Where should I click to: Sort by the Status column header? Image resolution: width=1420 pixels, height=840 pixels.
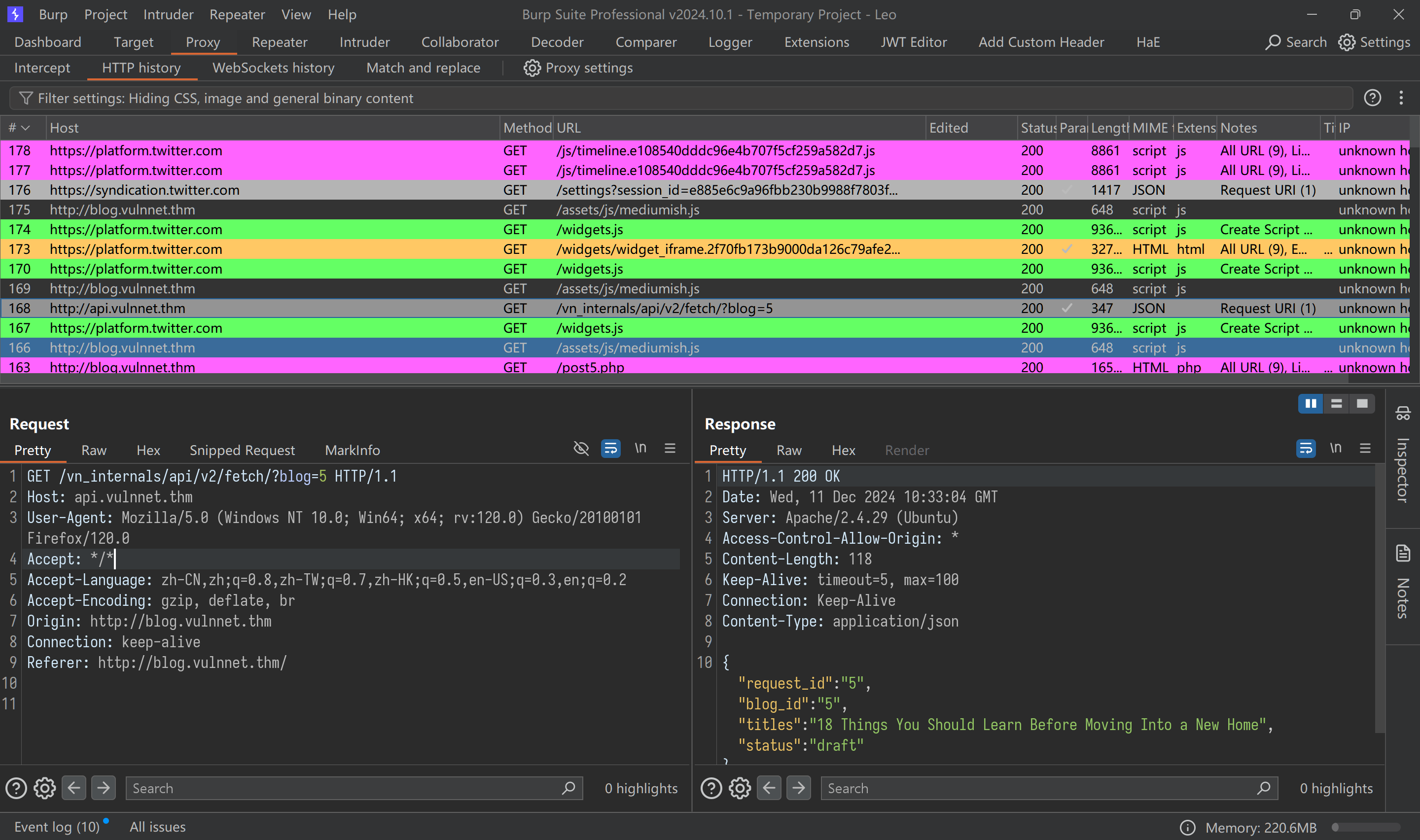pyautogui.click(x=1037, y=128)
